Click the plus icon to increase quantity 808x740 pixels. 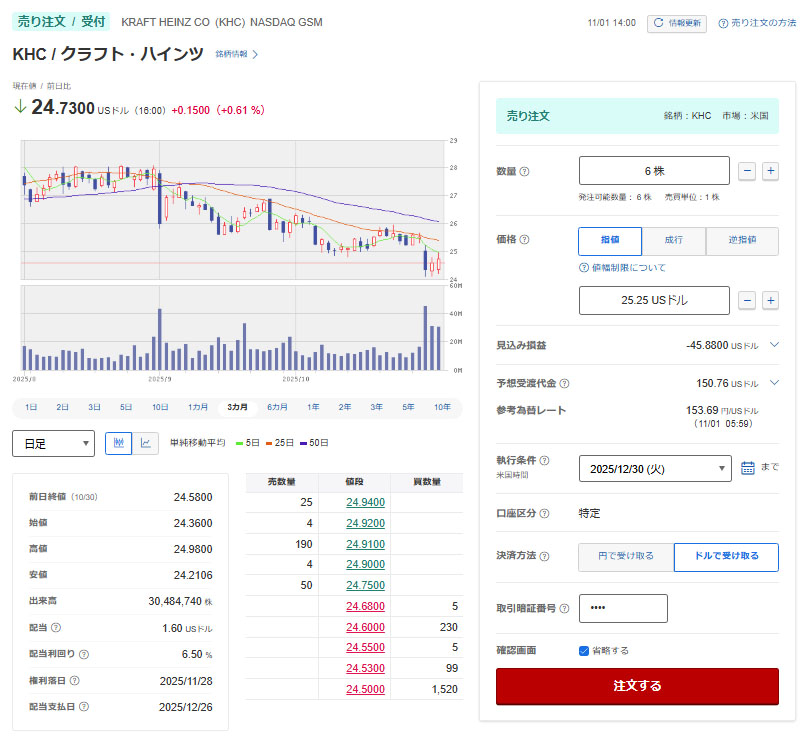(770, 171)
